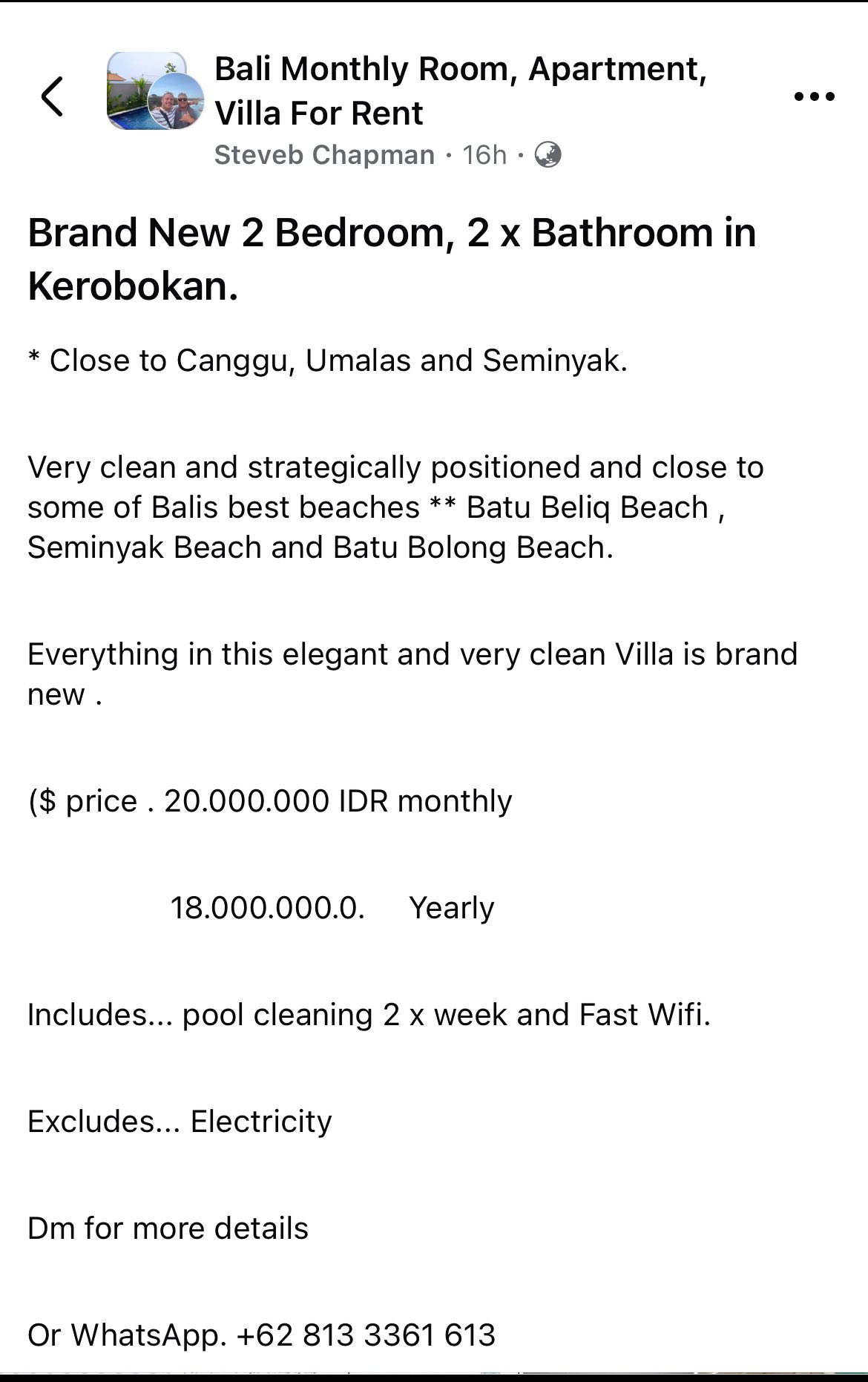
Task: Tap the Very clean and strategically positioned line
Action: (x=395, y=467)
